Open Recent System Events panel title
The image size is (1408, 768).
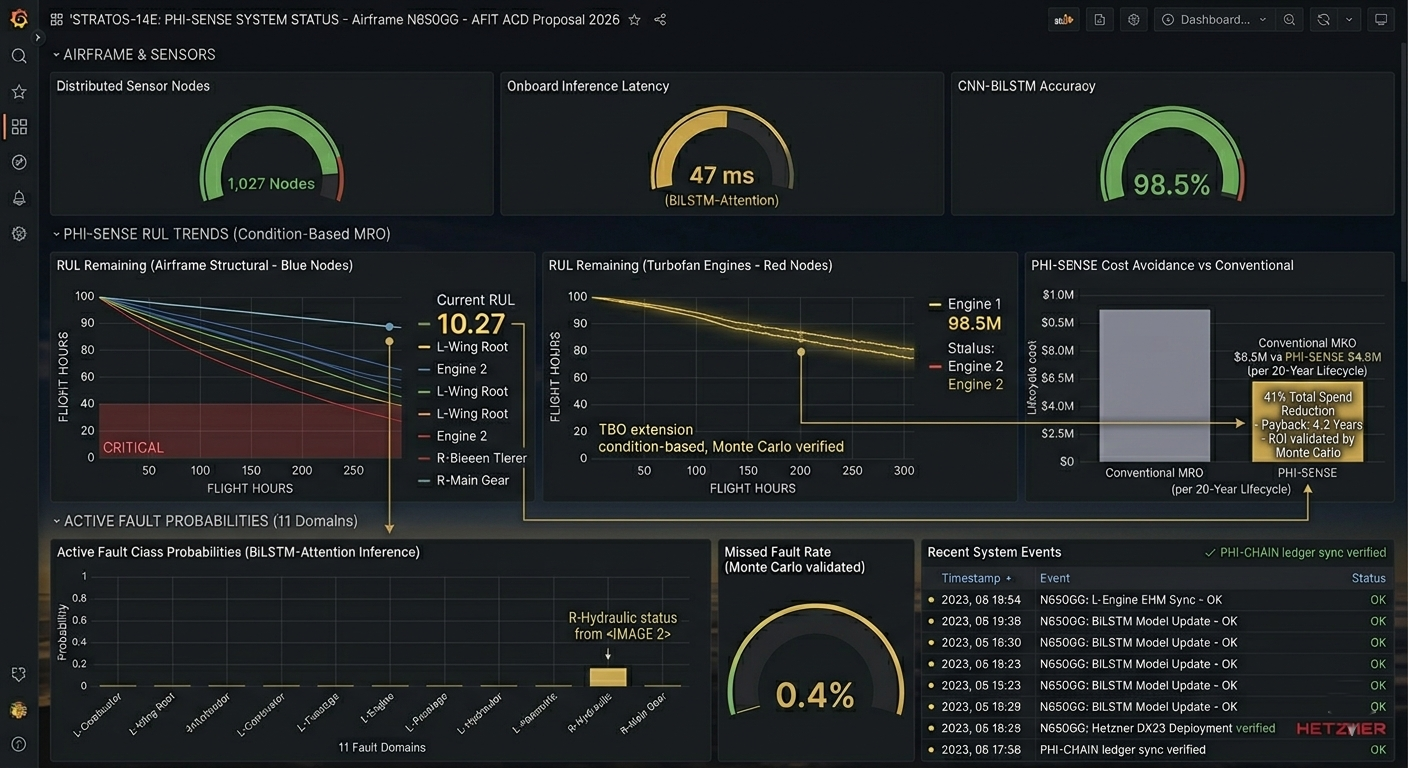(994, 552)
